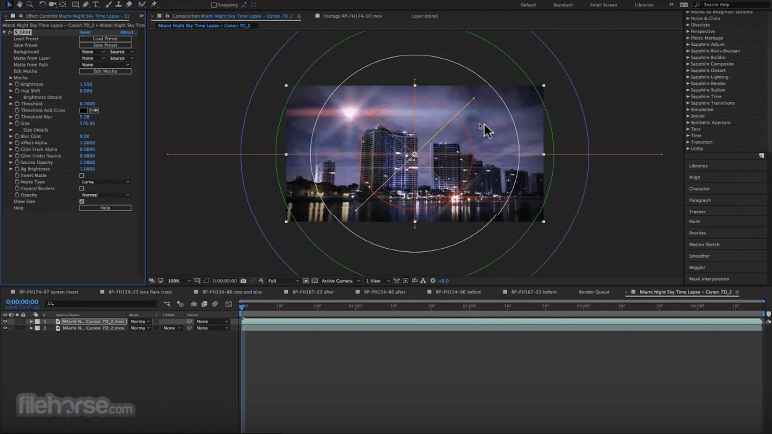Toggle the Show Ga checkbox

(82, 201)
